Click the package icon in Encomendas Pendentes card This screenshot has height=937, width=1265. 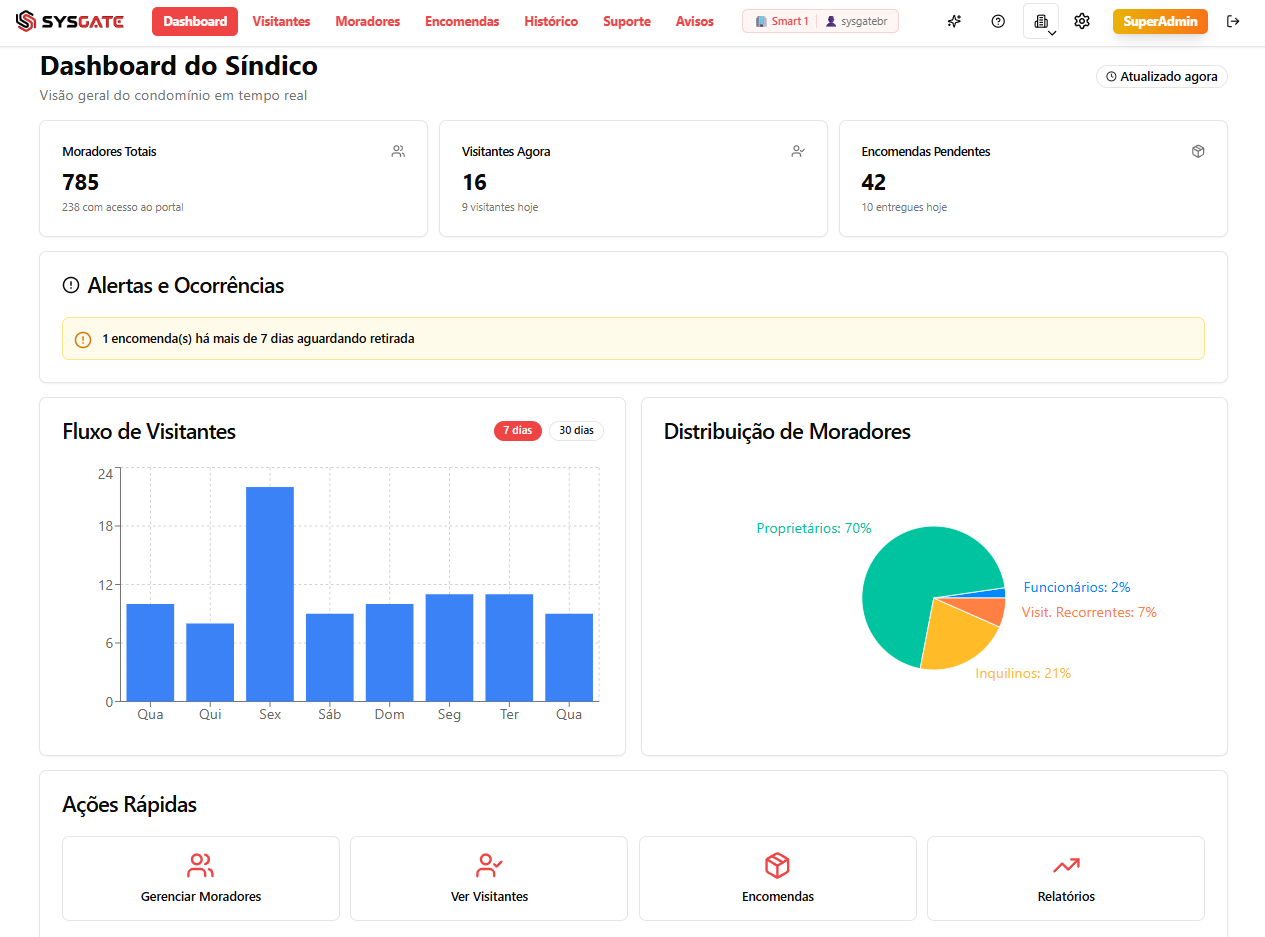1198,152
